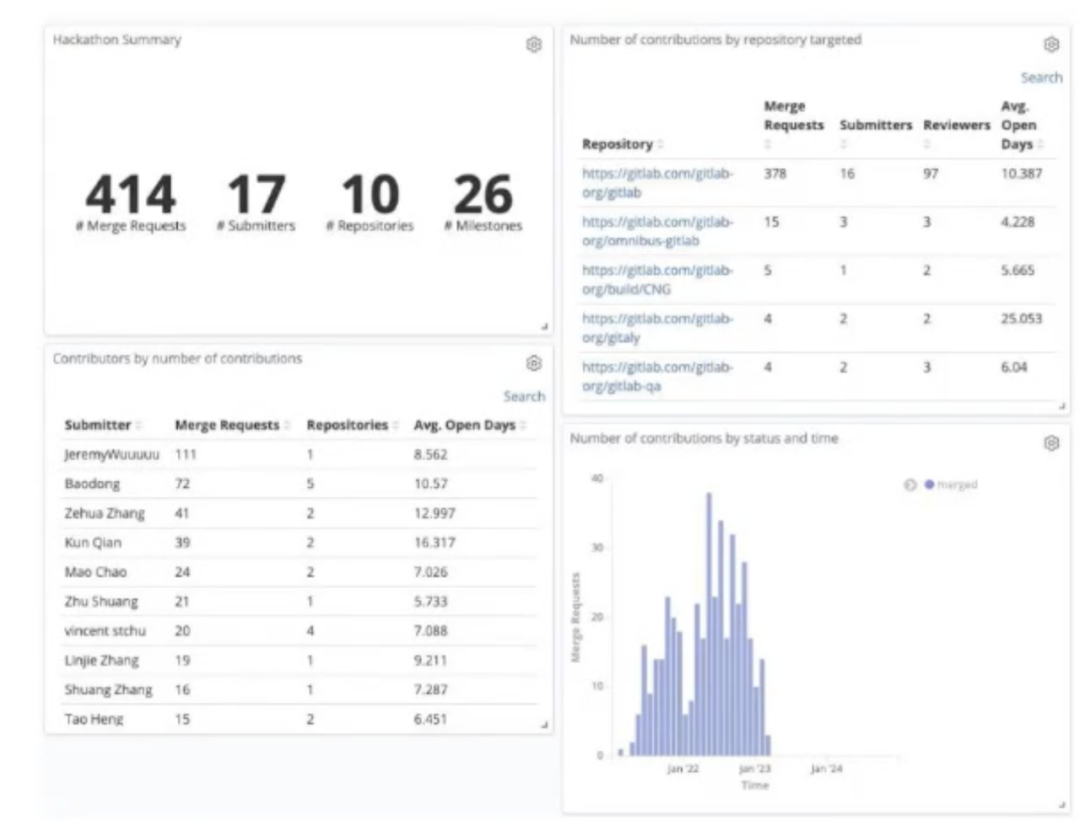The height and width of the screenshot is (821, 1080).
Task: Click the tallest bar in the histogram
Action: click(709, 624)
